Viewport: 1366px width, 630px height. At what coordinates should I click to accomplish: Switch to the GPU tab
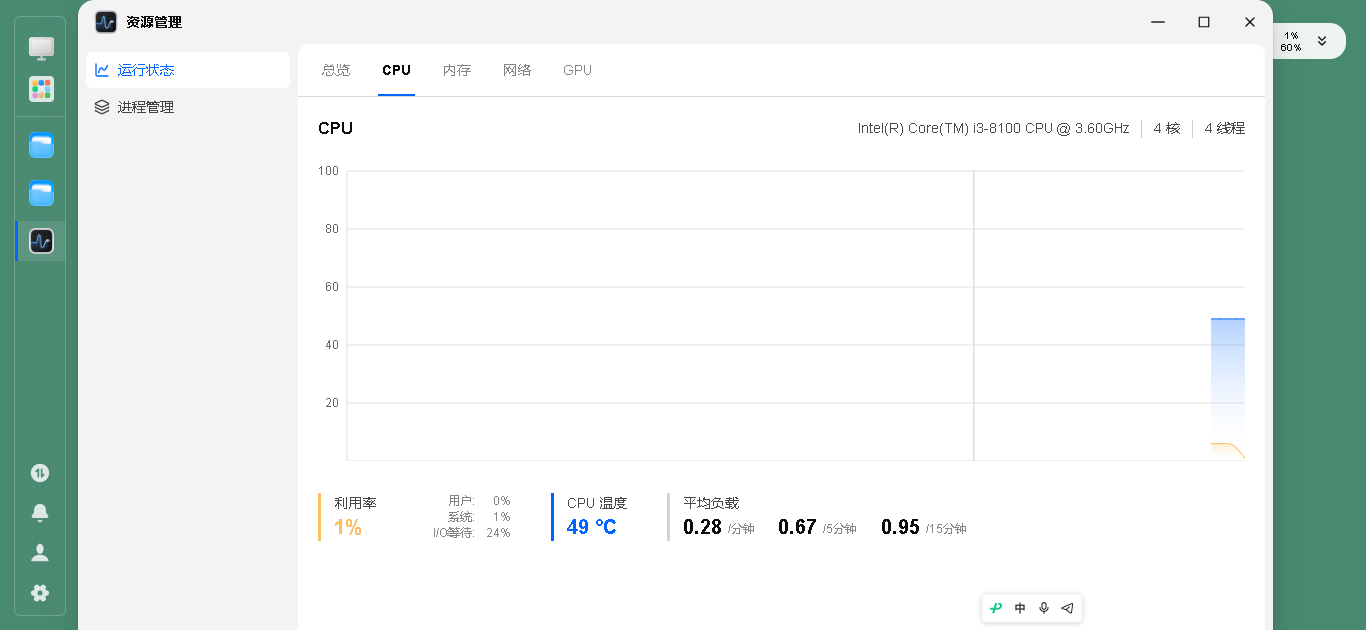(577, 70)
